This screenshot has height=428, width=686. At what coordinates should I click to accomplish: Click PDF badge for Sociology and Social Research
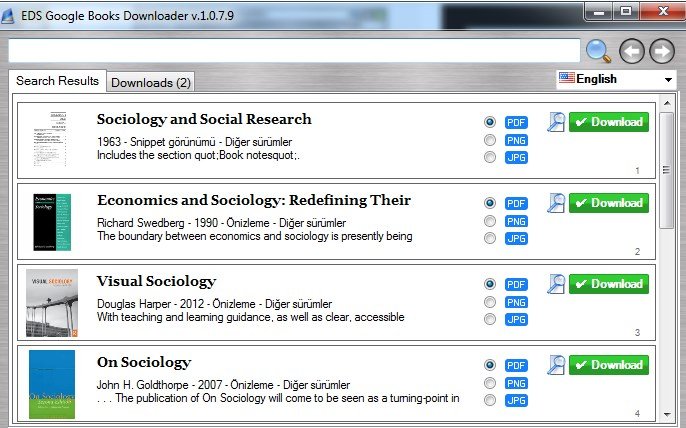tap(516, 123)
